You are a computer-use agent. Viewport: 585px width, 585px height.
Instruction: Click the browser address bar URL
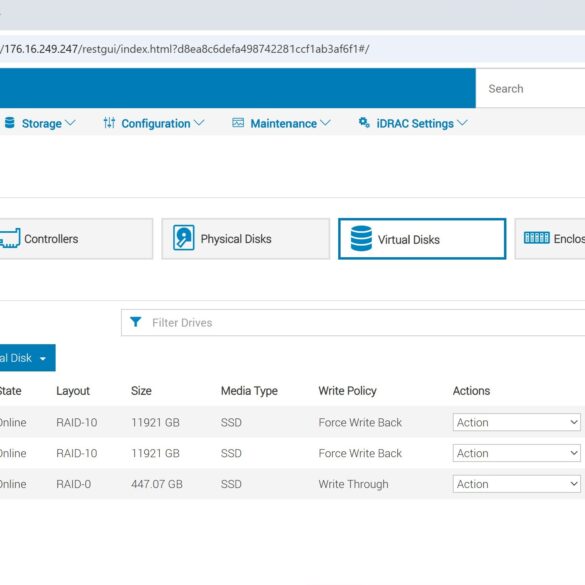pos(185,49)
